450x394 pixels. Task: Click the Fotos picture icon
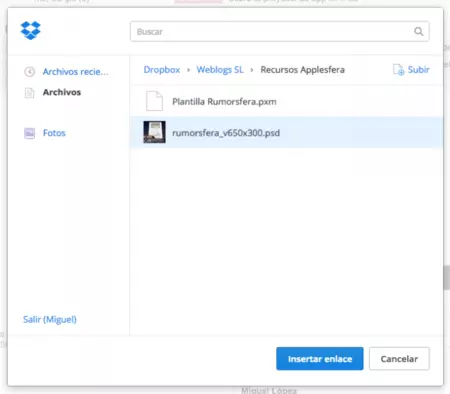pyautogui.click(x=29, y=133)
